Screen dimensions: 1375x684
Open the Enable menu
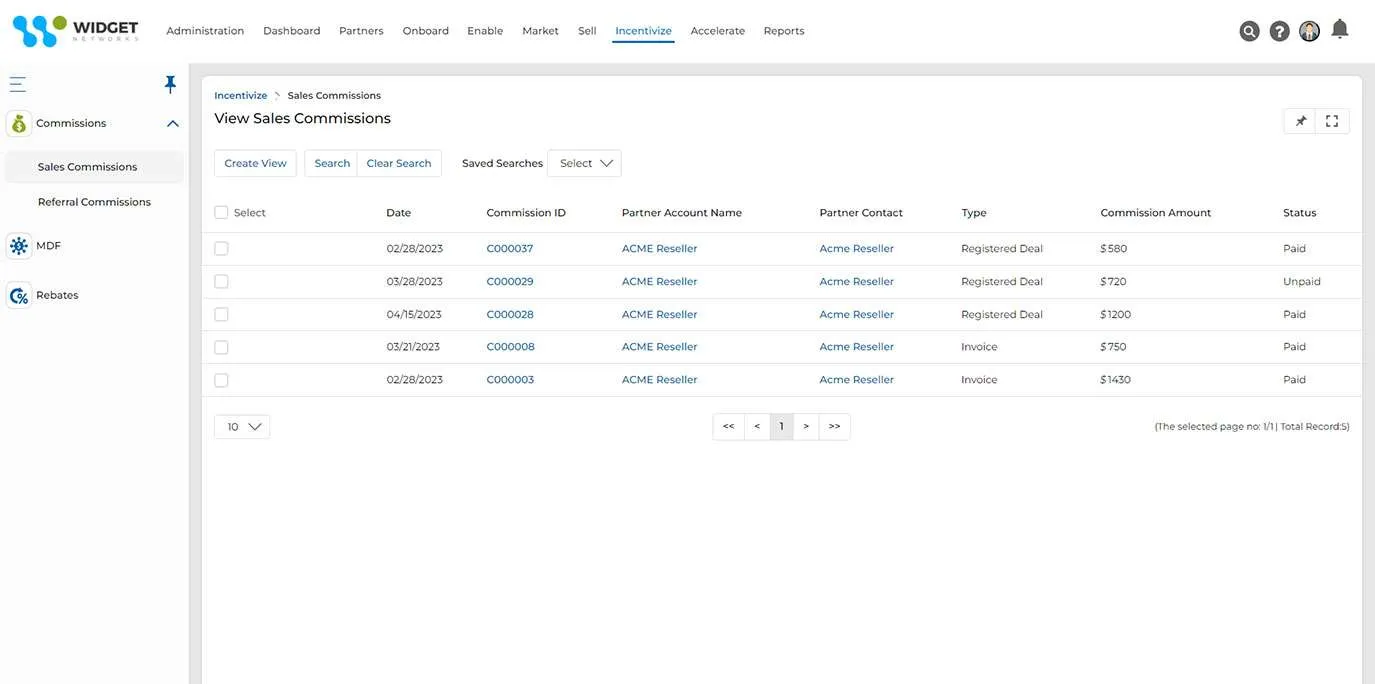(x=485, y=31)
